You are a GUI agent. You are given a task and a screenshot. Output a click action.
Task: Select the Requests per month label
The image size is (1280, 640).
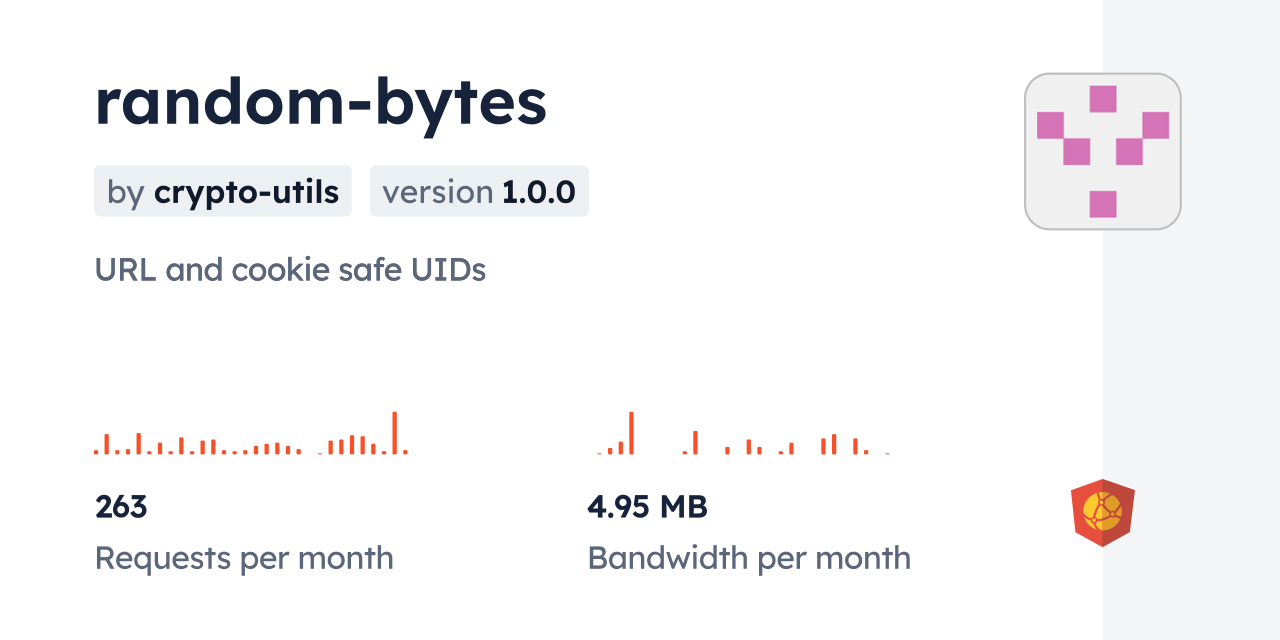[244, 558]
